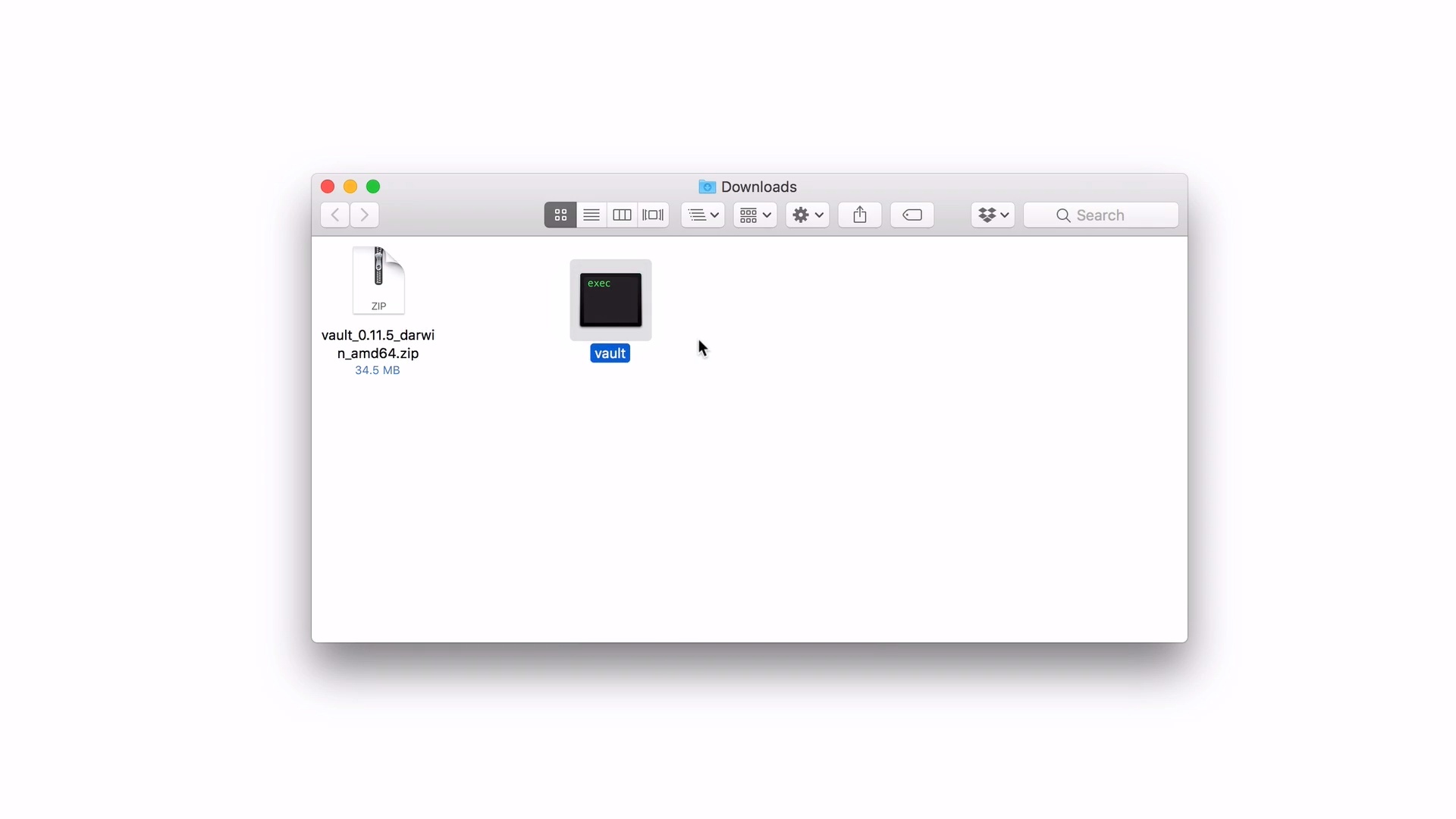Click the Downloads window title
Viewport: 1456px width, 819px height.
coord(759,187)
